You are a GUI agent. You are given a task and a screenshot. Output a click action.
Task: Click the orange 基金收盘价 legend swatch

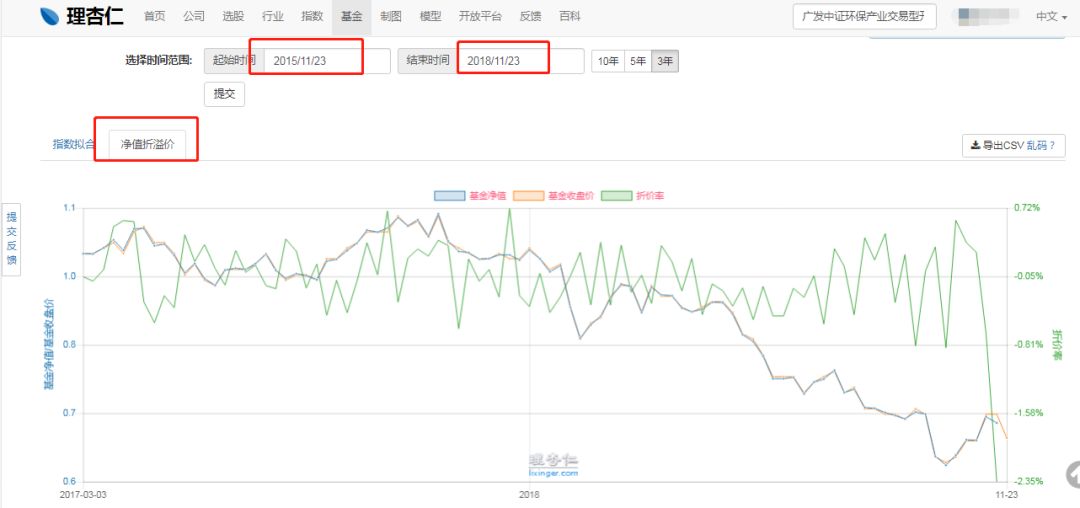(528, 195)
